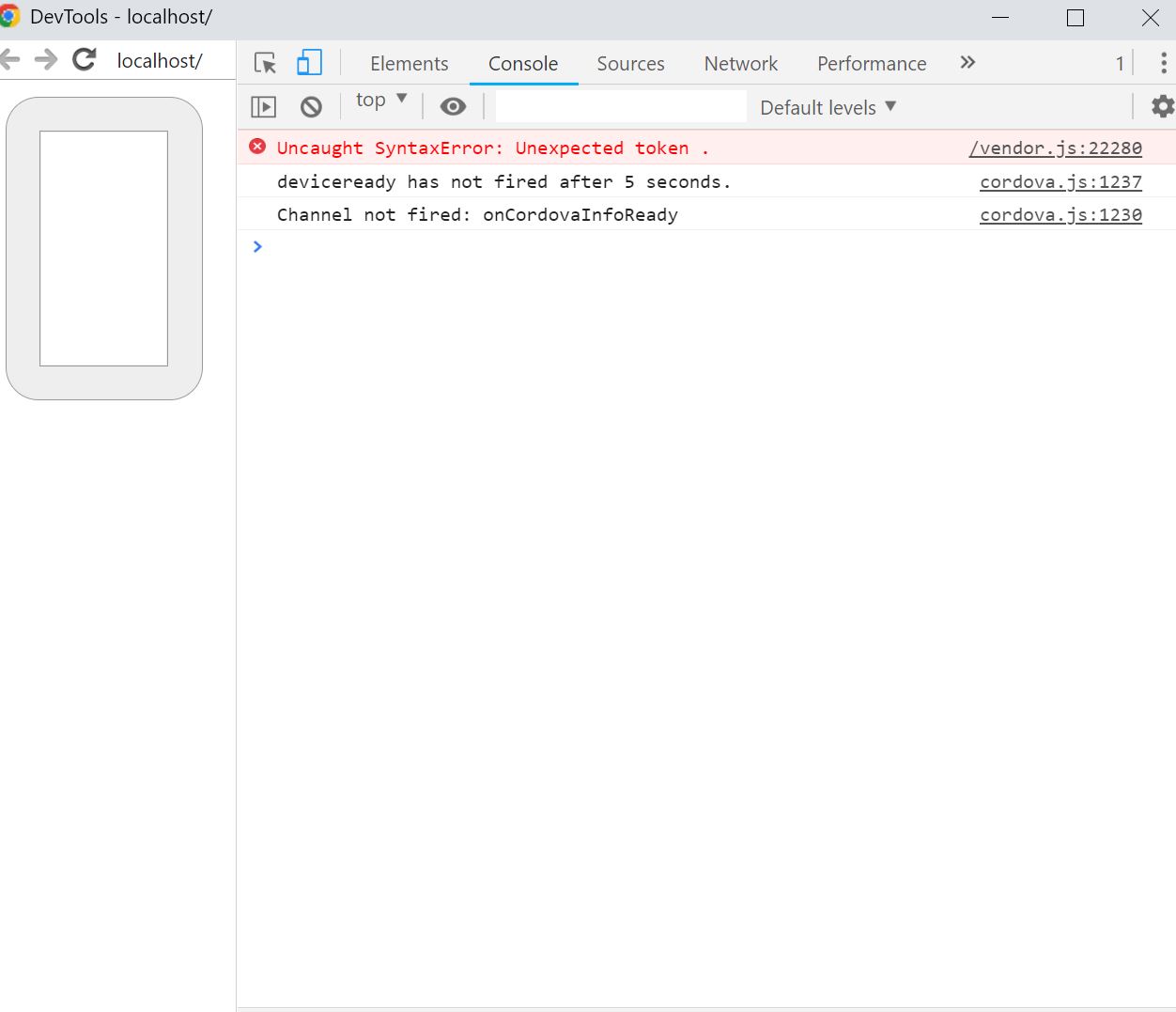Open the customize DevTools three-dot menu
The width and height of the screenshot is (1176, 1012).
point(1164,62)
